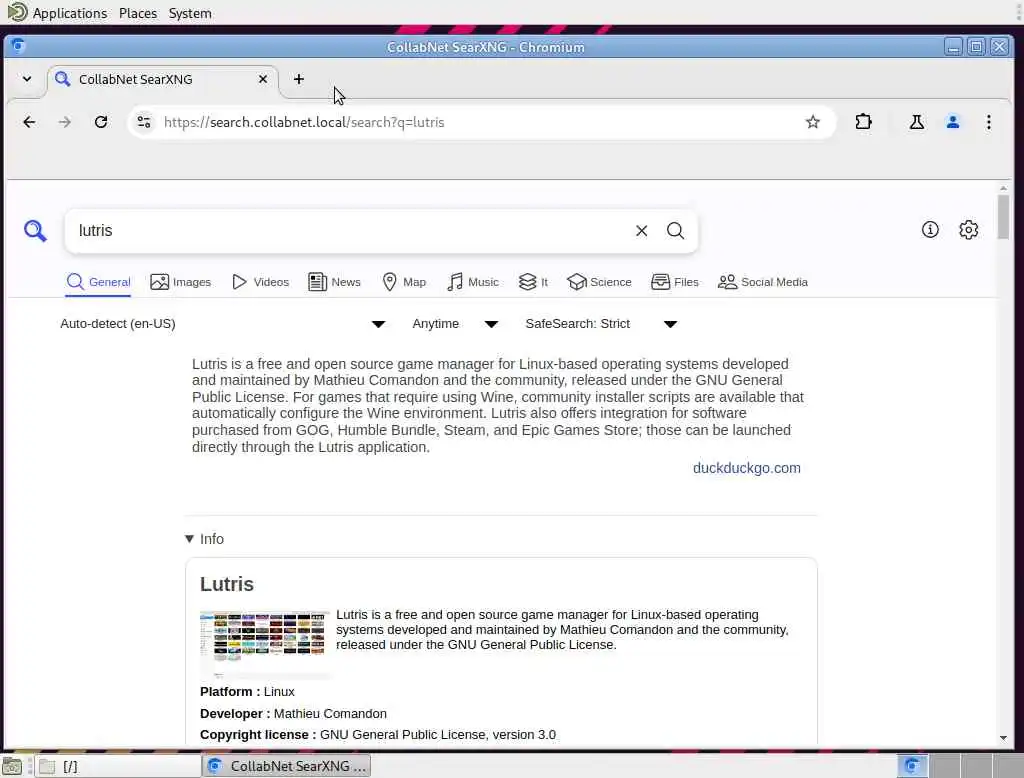Switch to the Files category

coord(675,282)
